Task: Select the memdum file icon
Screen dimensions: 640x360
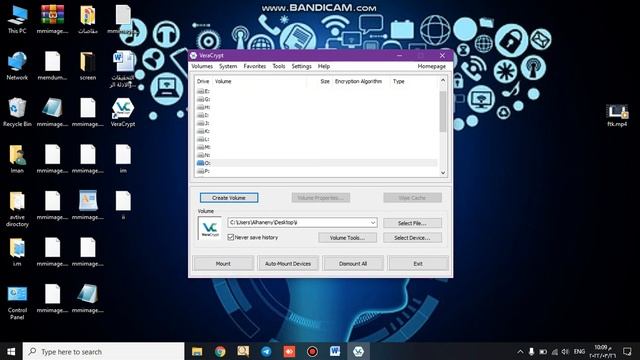Action: 52,65
